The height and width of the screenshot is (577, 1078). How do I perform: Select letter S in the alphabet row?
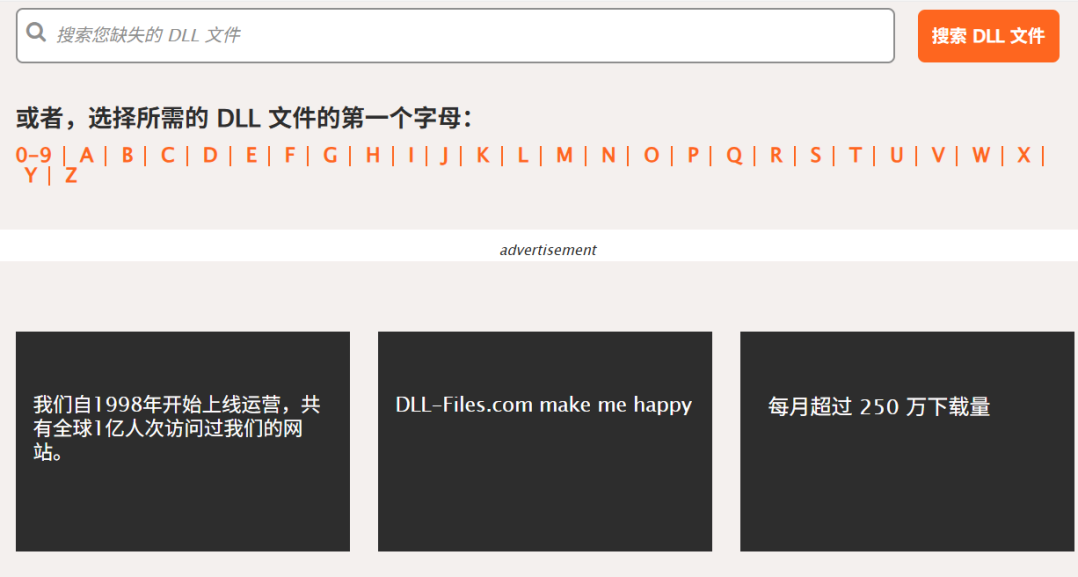coord(815,156)
